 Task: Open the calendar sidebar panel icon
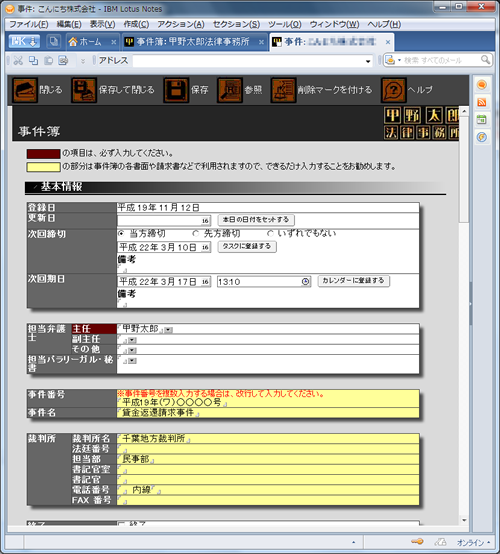pyautogui.click(x=482, y=119)
